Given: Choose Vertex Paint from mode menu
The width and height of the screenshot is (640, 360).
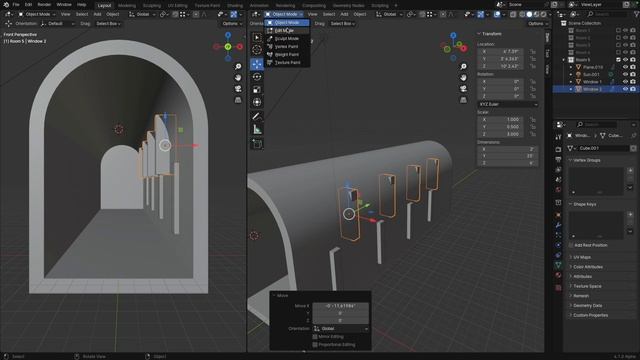Looking at the screenshot, I should coord(287,47).
